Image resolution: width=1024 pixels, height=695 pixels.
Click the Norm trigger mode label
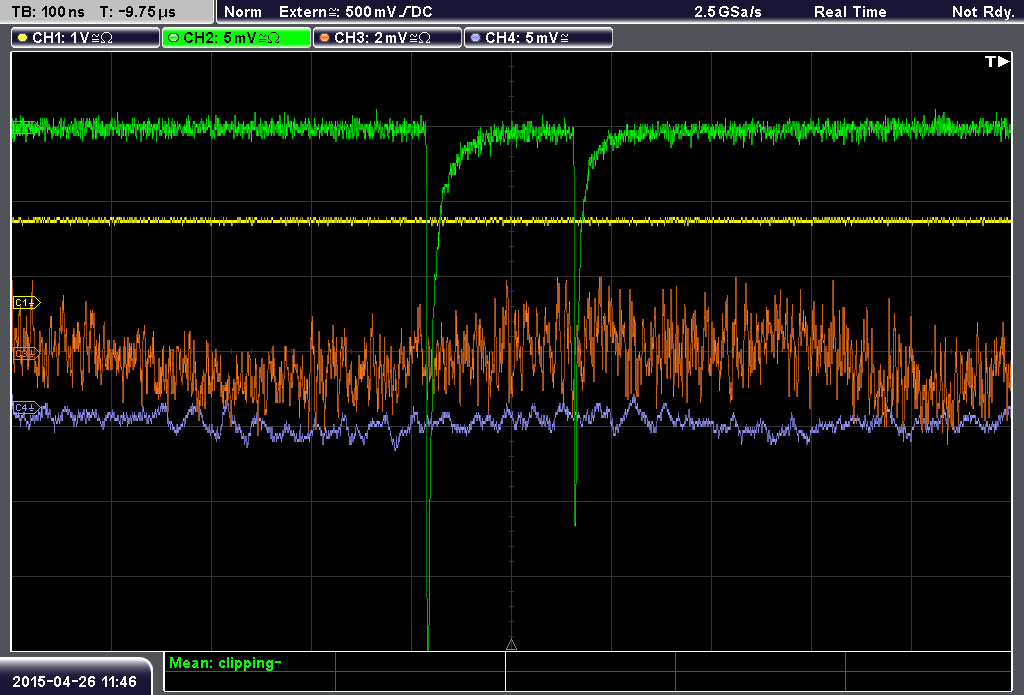pos(243,12)
